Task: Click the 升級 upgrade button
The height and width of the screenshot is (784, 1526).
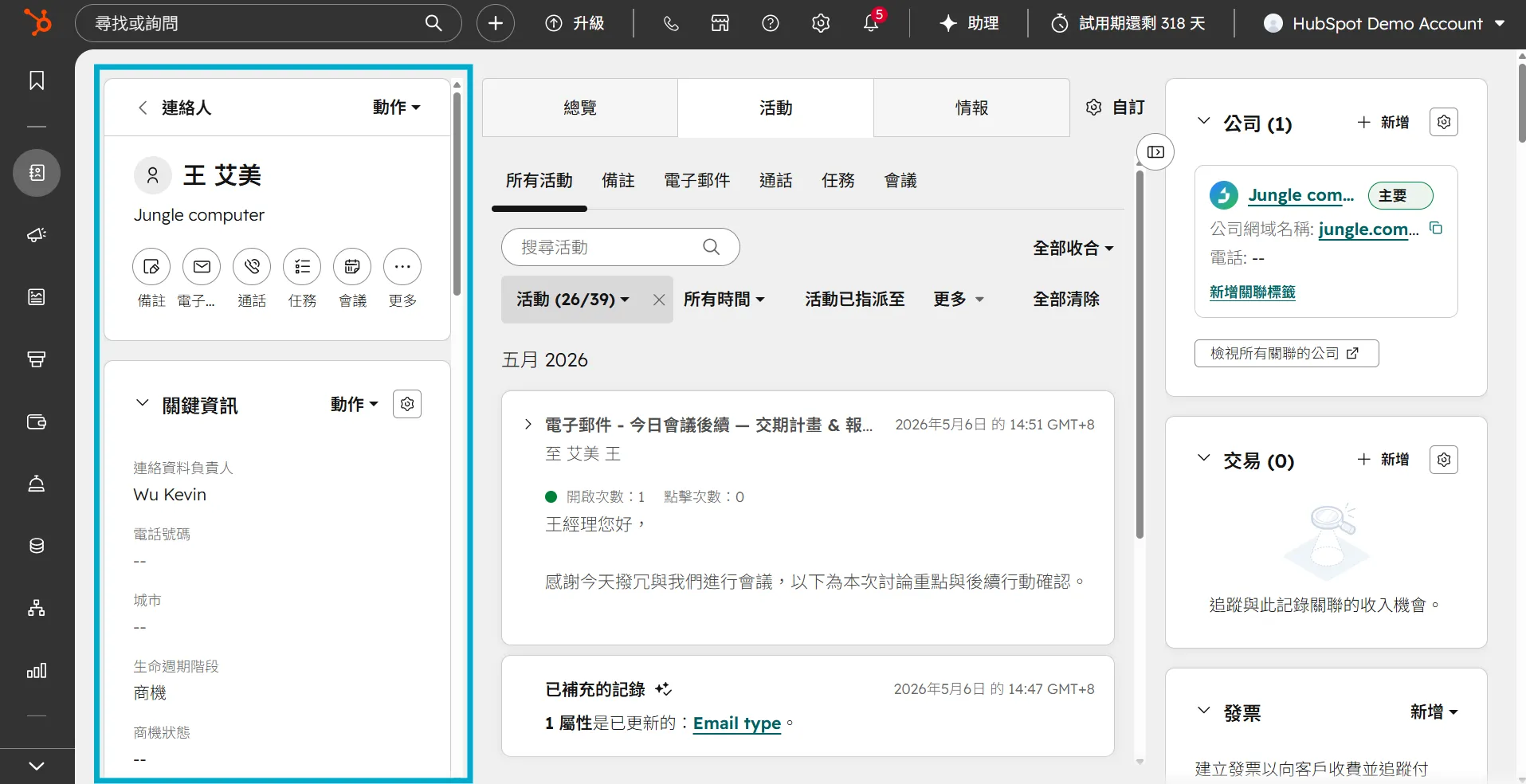Action: [x=575, y=24]
